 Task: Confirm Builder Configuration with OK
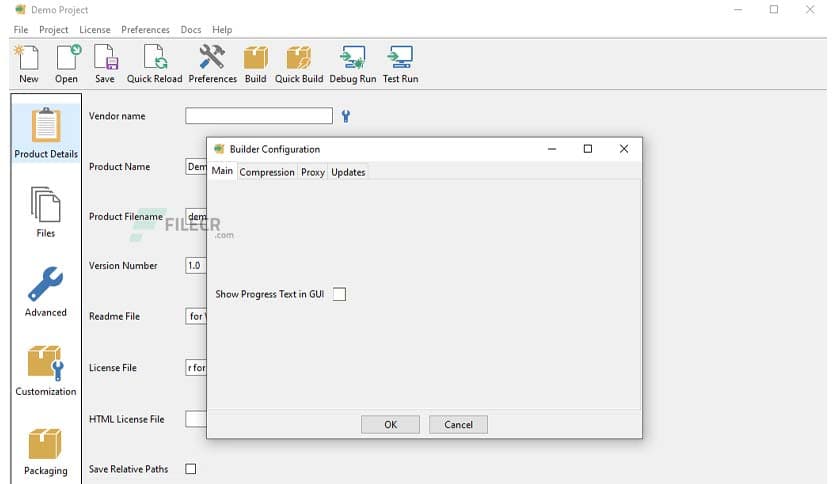point(390,425)
